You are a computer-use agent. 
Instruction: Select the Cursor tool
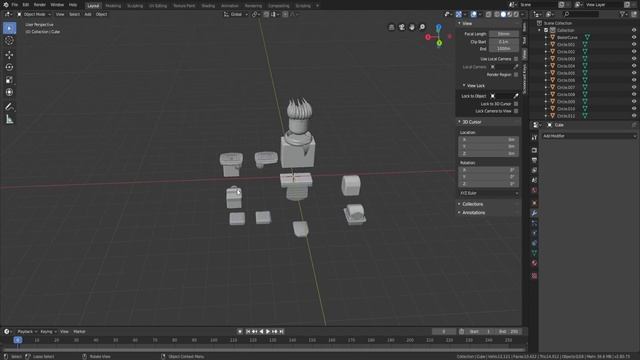point(9,40)
